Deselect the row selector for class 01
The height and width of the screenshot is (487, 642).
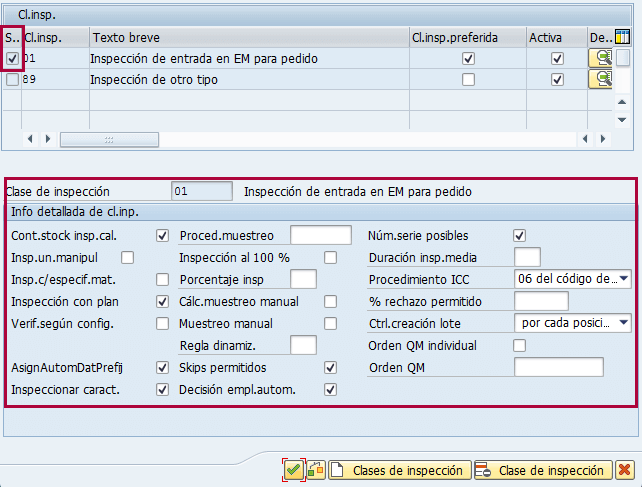coord(12,59)
